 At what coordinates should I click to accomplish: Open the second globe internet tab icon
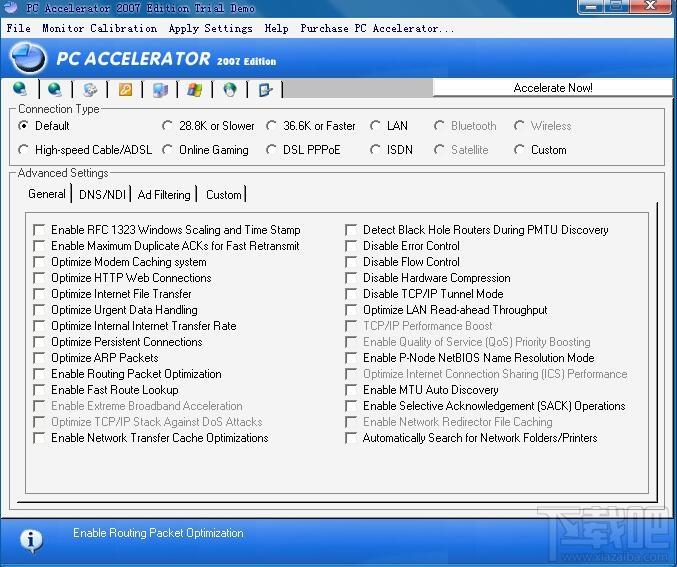click(x=55, y=89)
